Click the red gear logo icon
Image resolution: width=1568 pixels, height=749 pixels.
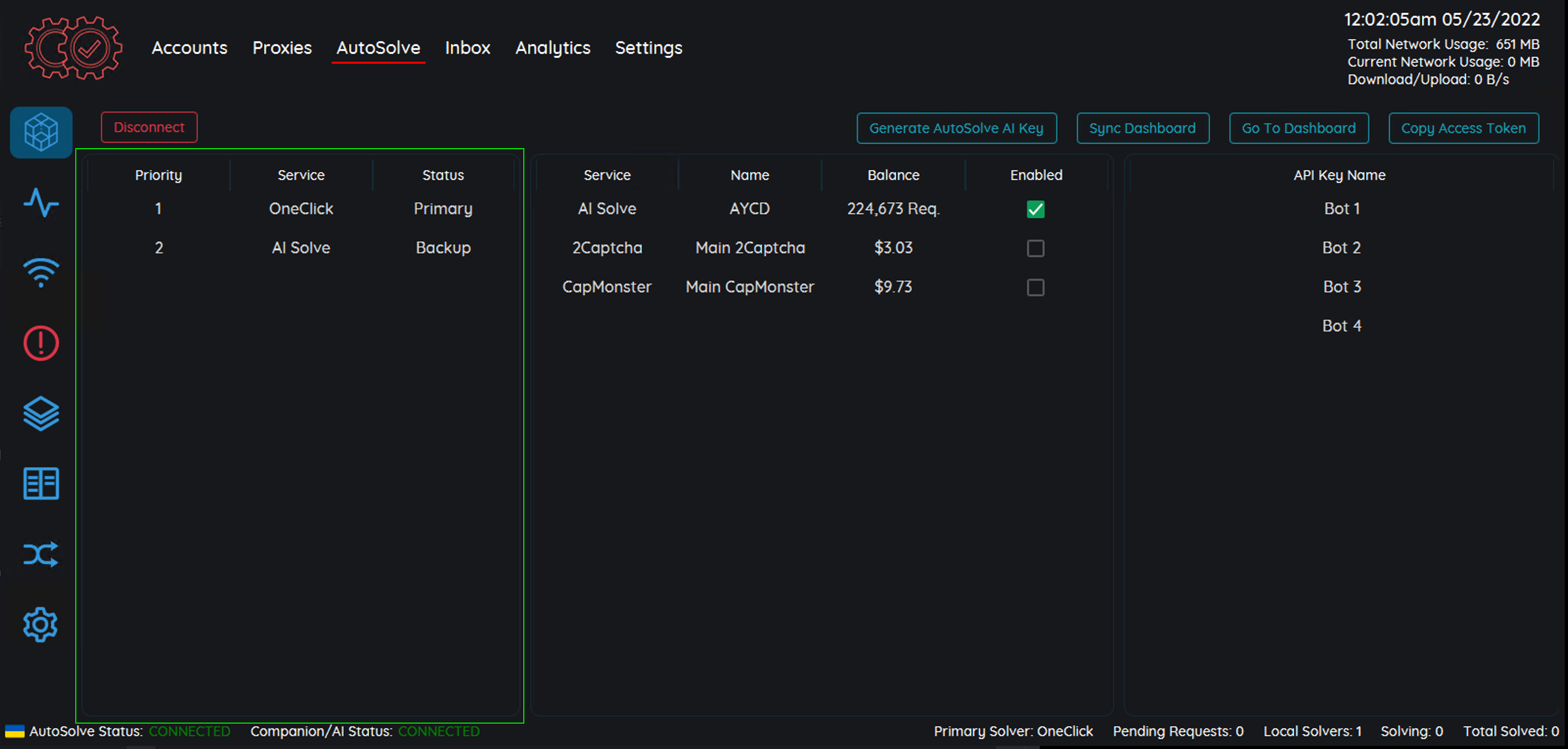[x=73, y=47]
